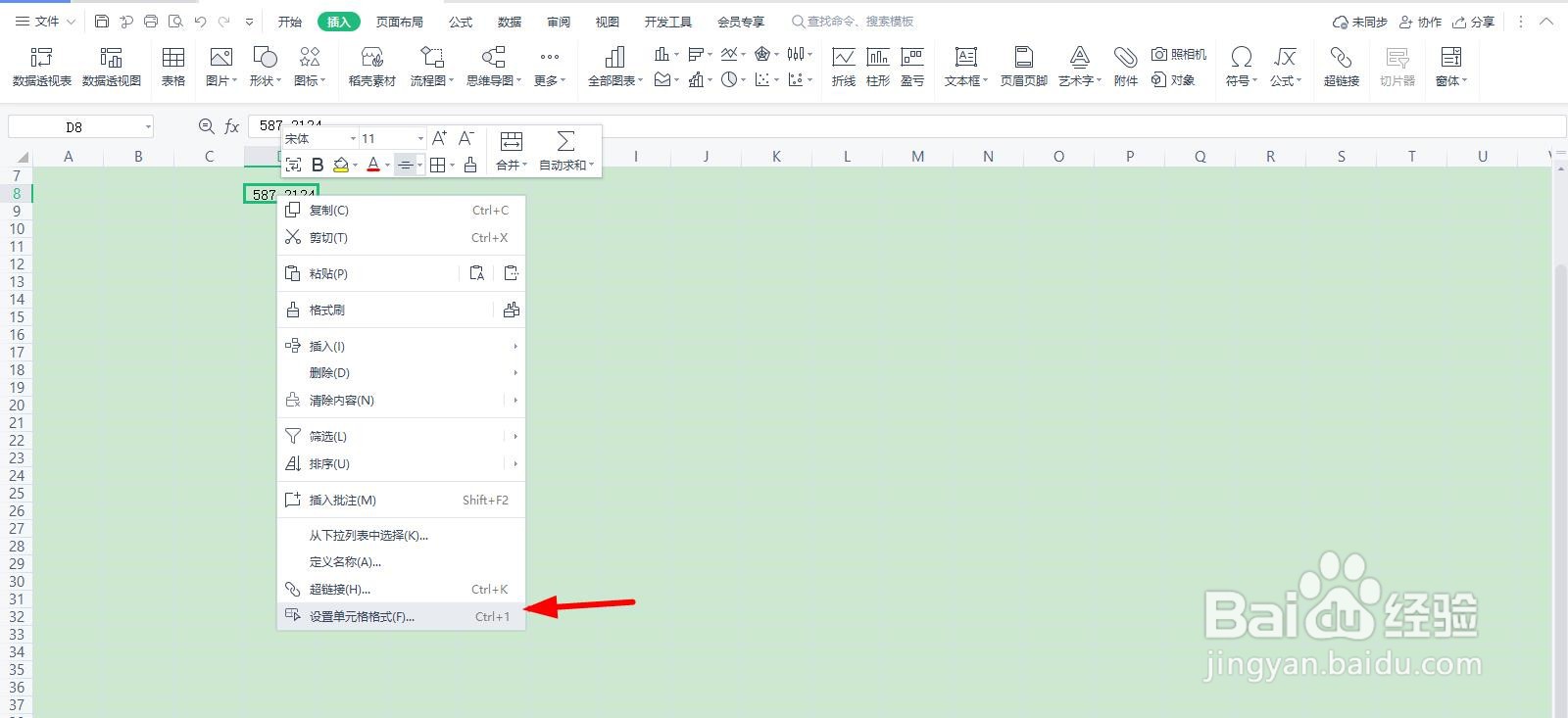
Task: Click the Save icon in quick access toolbar
Action: coord(102,21)
